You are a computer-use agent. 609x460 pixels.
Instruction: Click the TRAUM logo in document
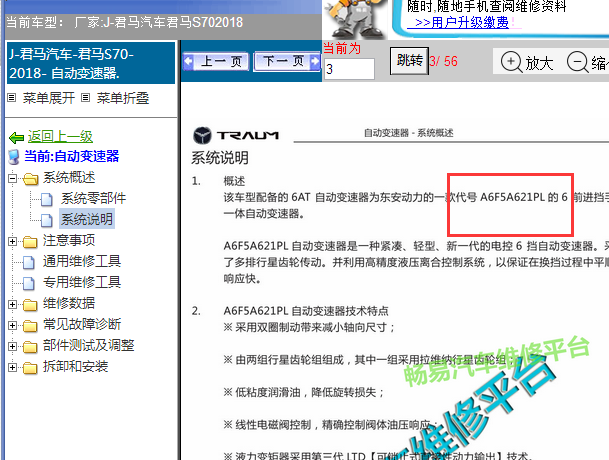[236, 136]
